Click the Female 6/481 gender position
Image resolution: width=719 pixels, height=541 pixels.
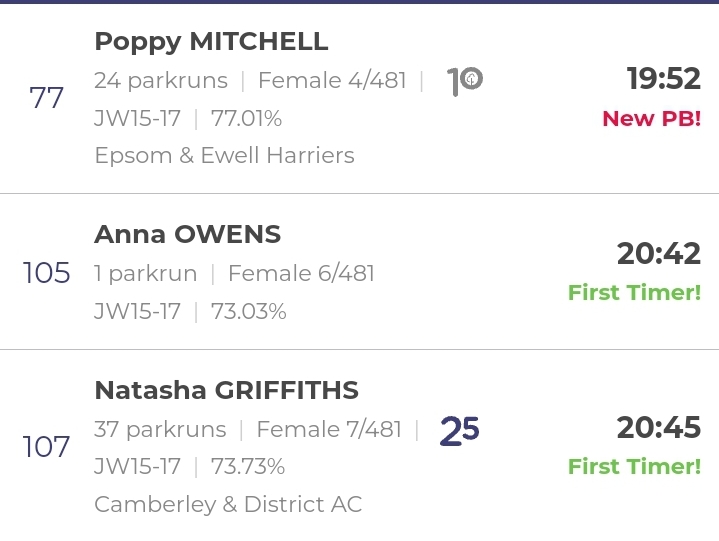(301, 274)
